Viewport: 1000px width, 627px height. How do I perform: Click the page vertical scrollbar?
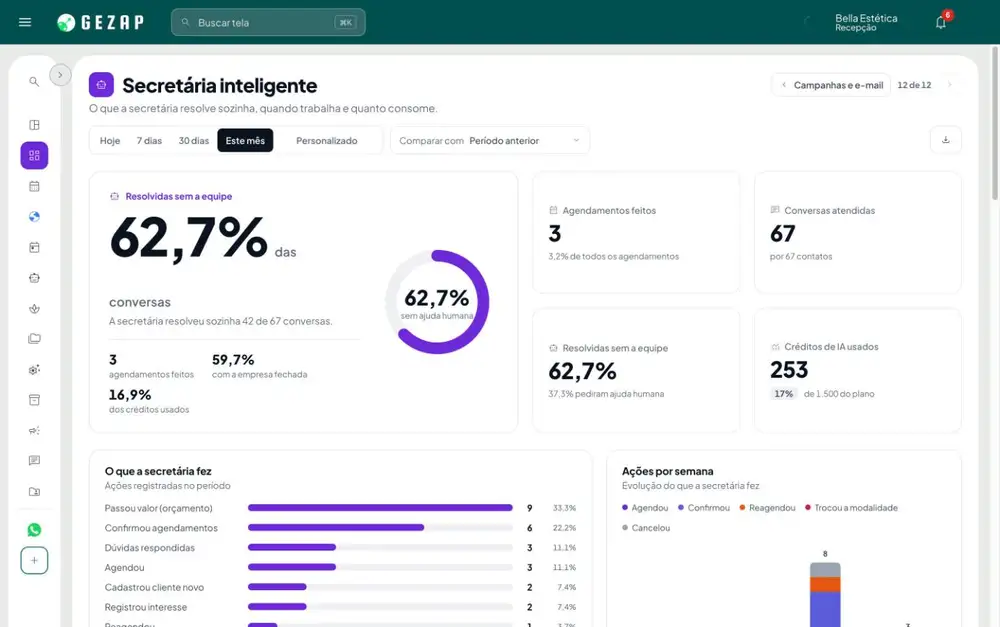point(995,123)
